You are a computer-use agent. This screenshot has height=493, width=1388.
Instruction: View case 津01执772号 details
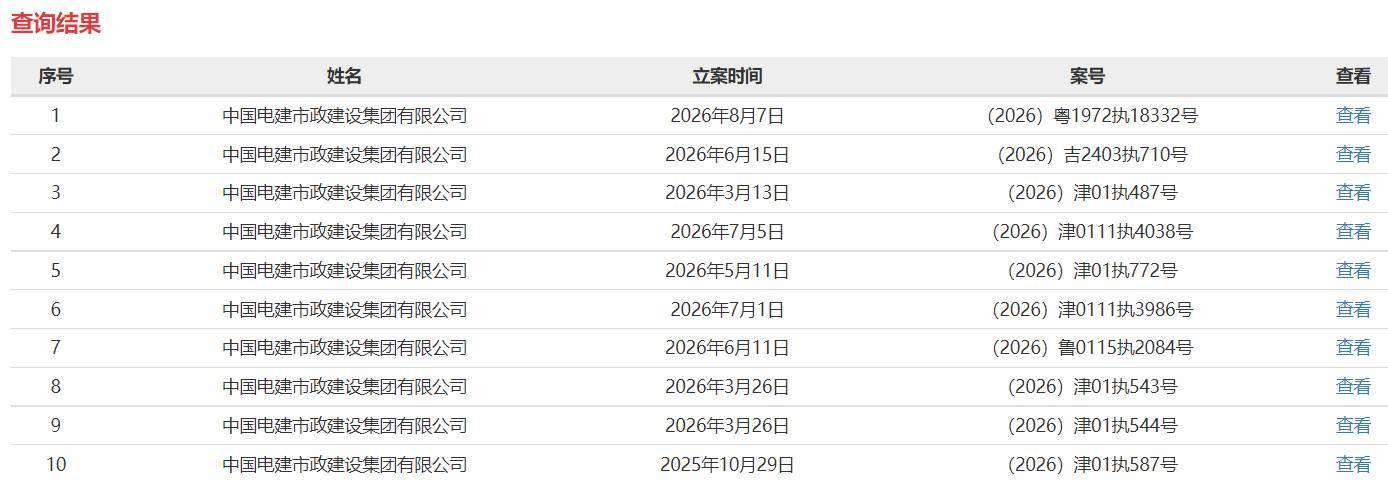coord(1353,270)
